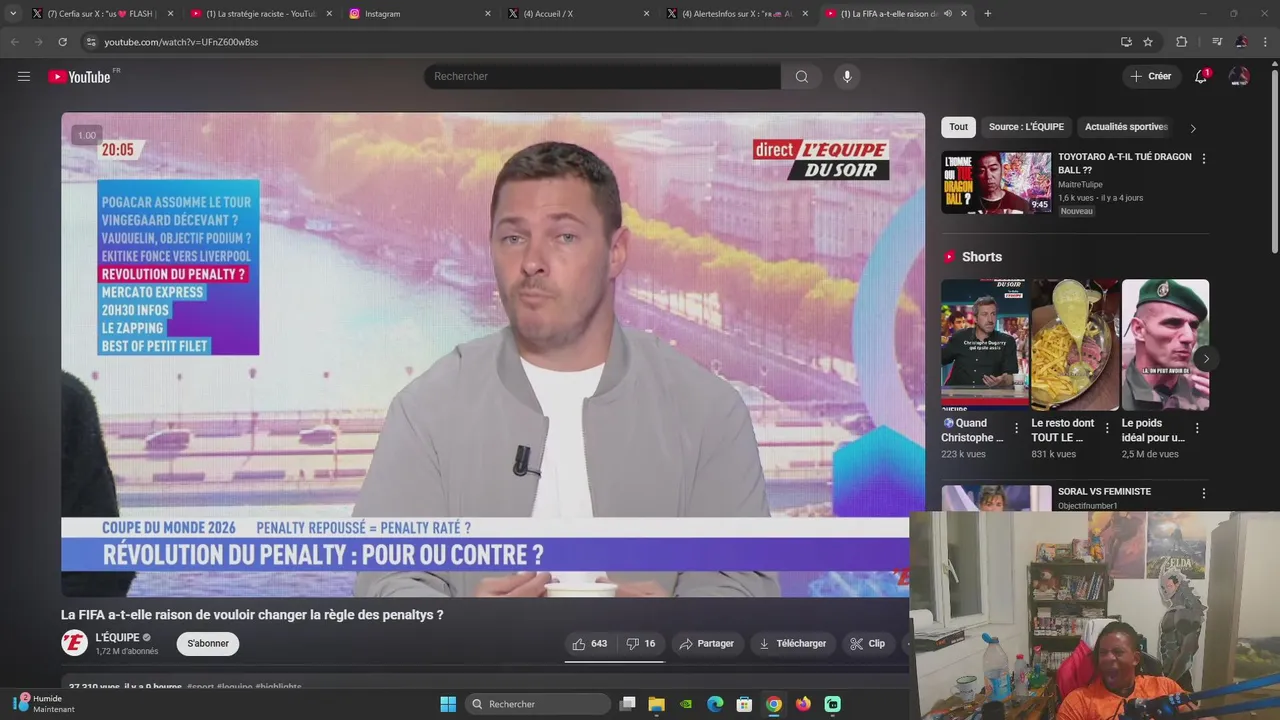The image size is (1280, 720).
Task: Open a new browser tab with plus
Action: [988, 13]
